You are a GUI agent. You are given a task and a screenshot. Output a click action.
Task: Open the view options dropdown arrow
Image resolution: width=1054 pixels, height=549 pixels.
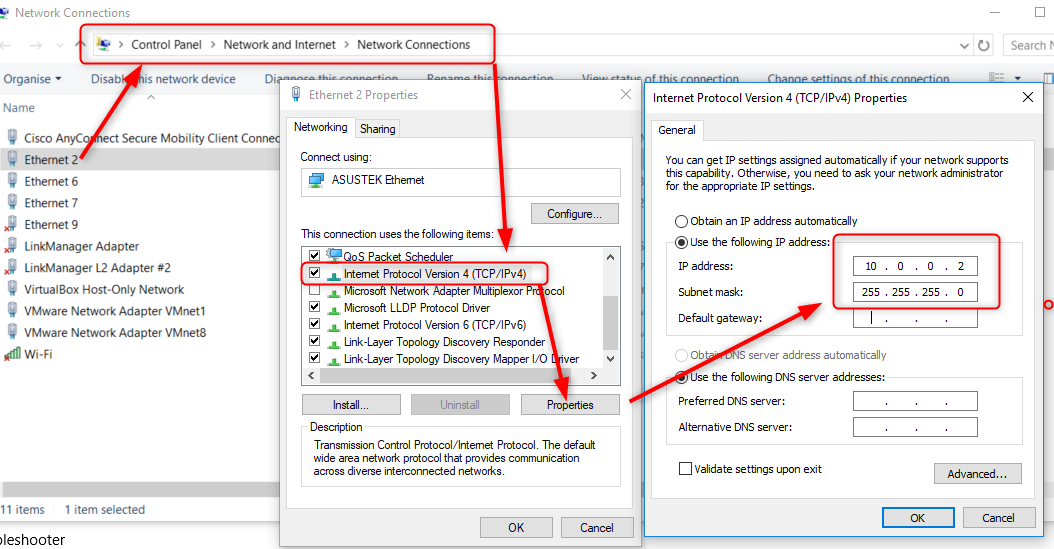pyautogui.click(x=1018, y=79)
